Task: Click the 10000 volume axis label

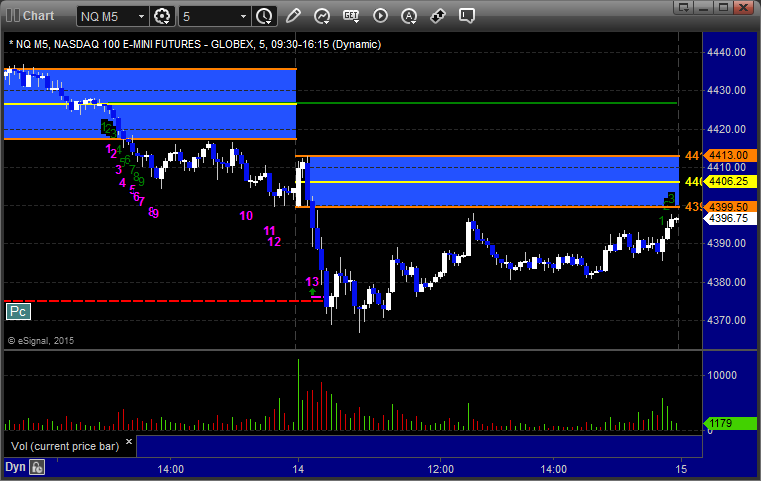Action: click(722, 375)
